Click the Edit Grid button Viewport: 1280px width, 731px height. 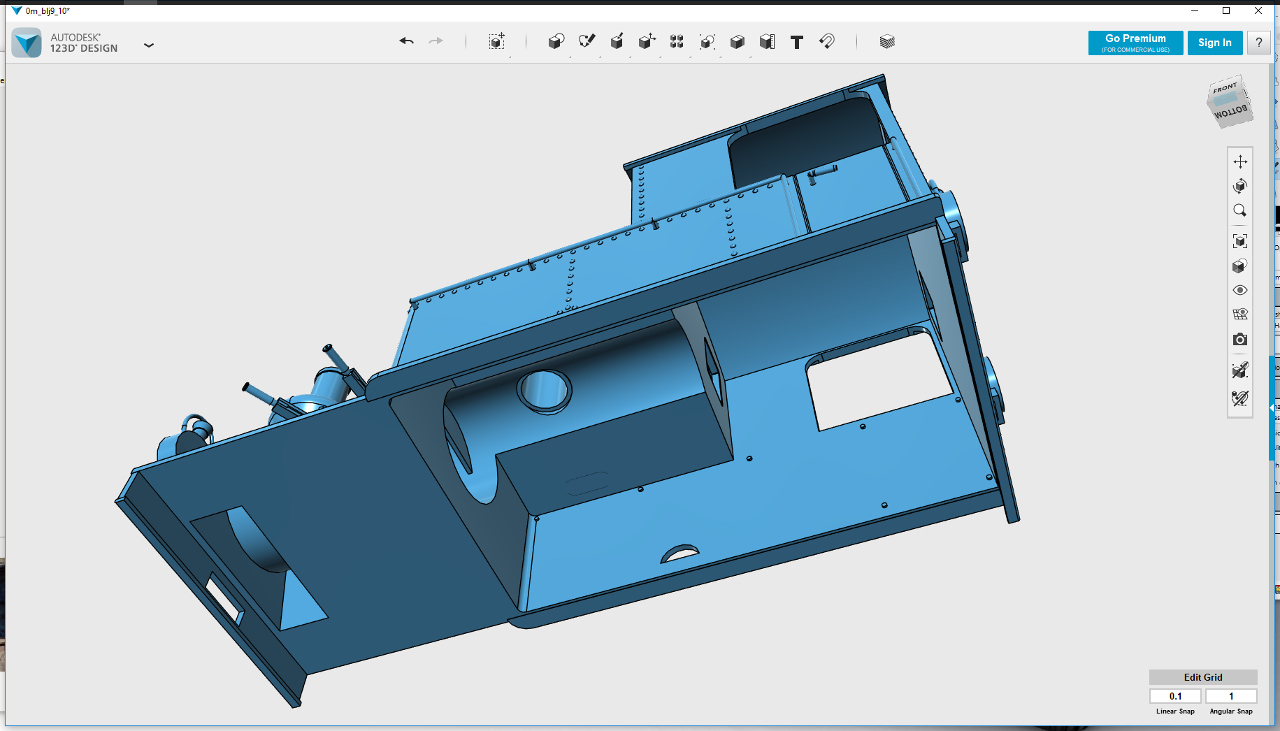(1203, 677)
